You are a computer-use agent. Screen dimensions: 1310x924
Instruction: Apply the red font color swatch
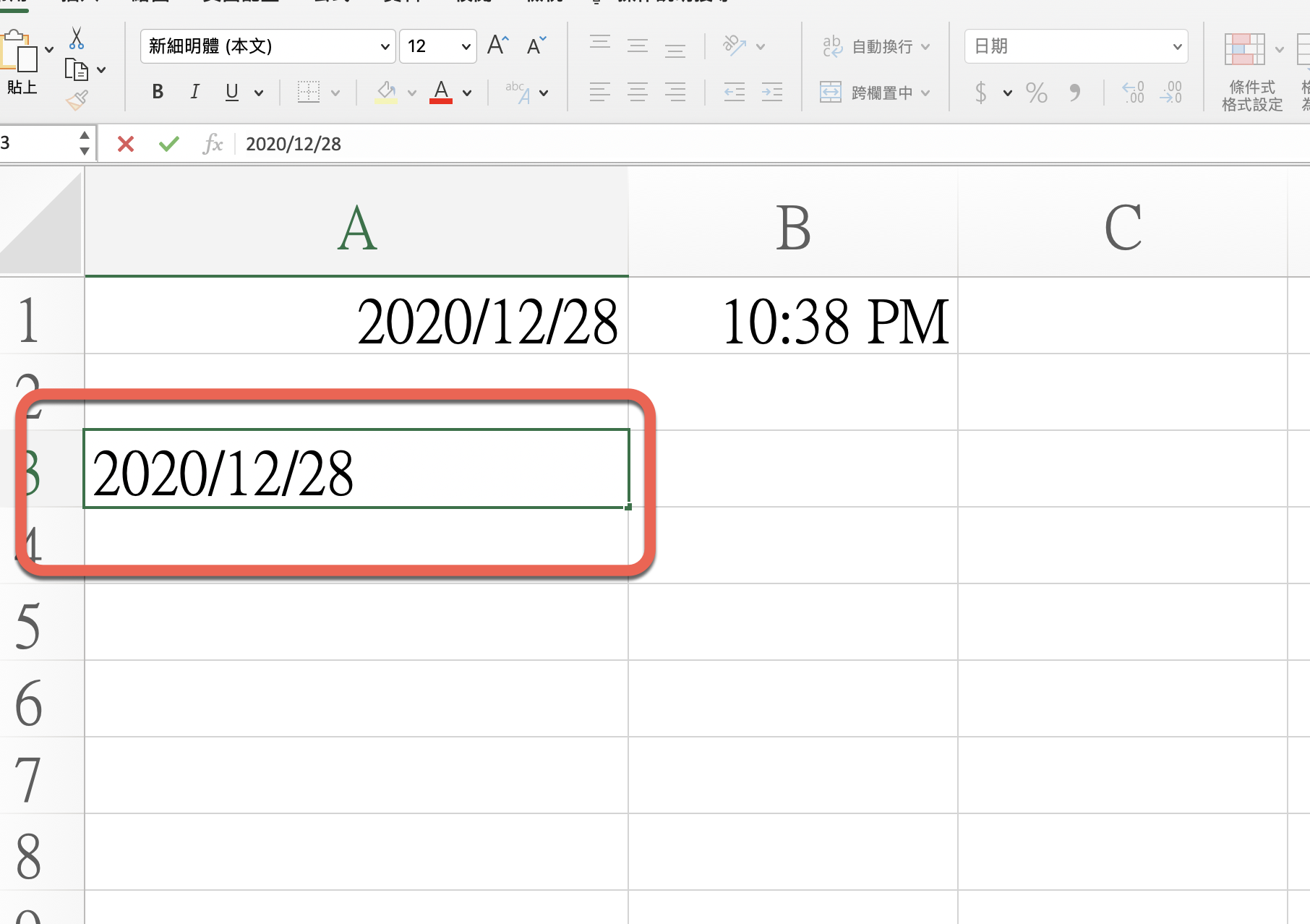[x=441, y=93]
